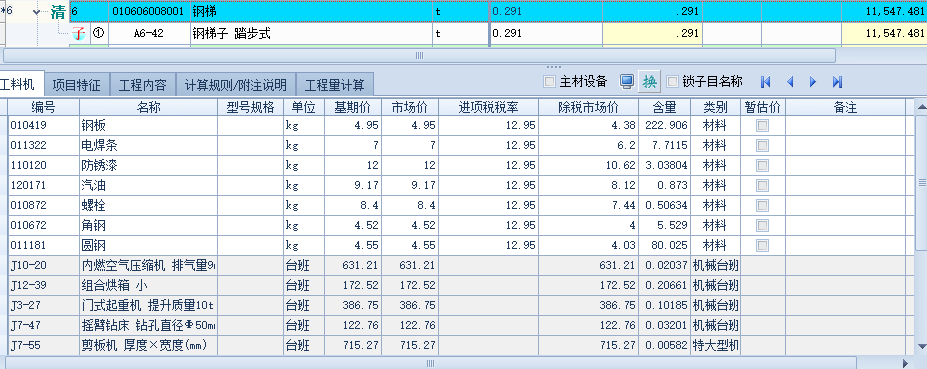Check 暂估价 box for 钢板
Image resolution: width=927 pixels, height=369 pixels.
pos(763,125)
